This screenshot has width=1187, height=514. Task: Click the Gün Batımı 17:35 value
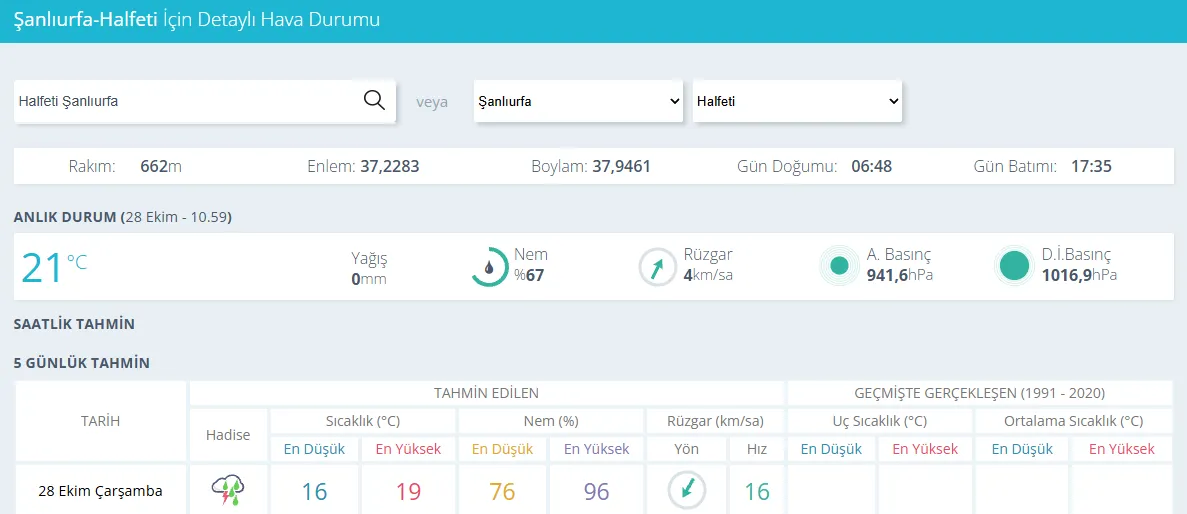click(1091, 166)
